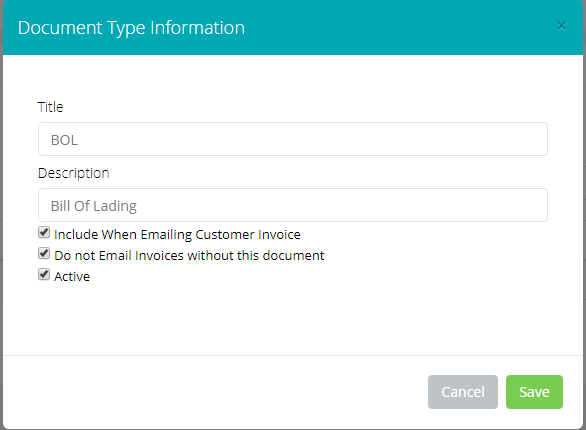
Task: Toggle the Do not Email Invoices checkbox
Action: pyautogui.click(x=44, y=253)
